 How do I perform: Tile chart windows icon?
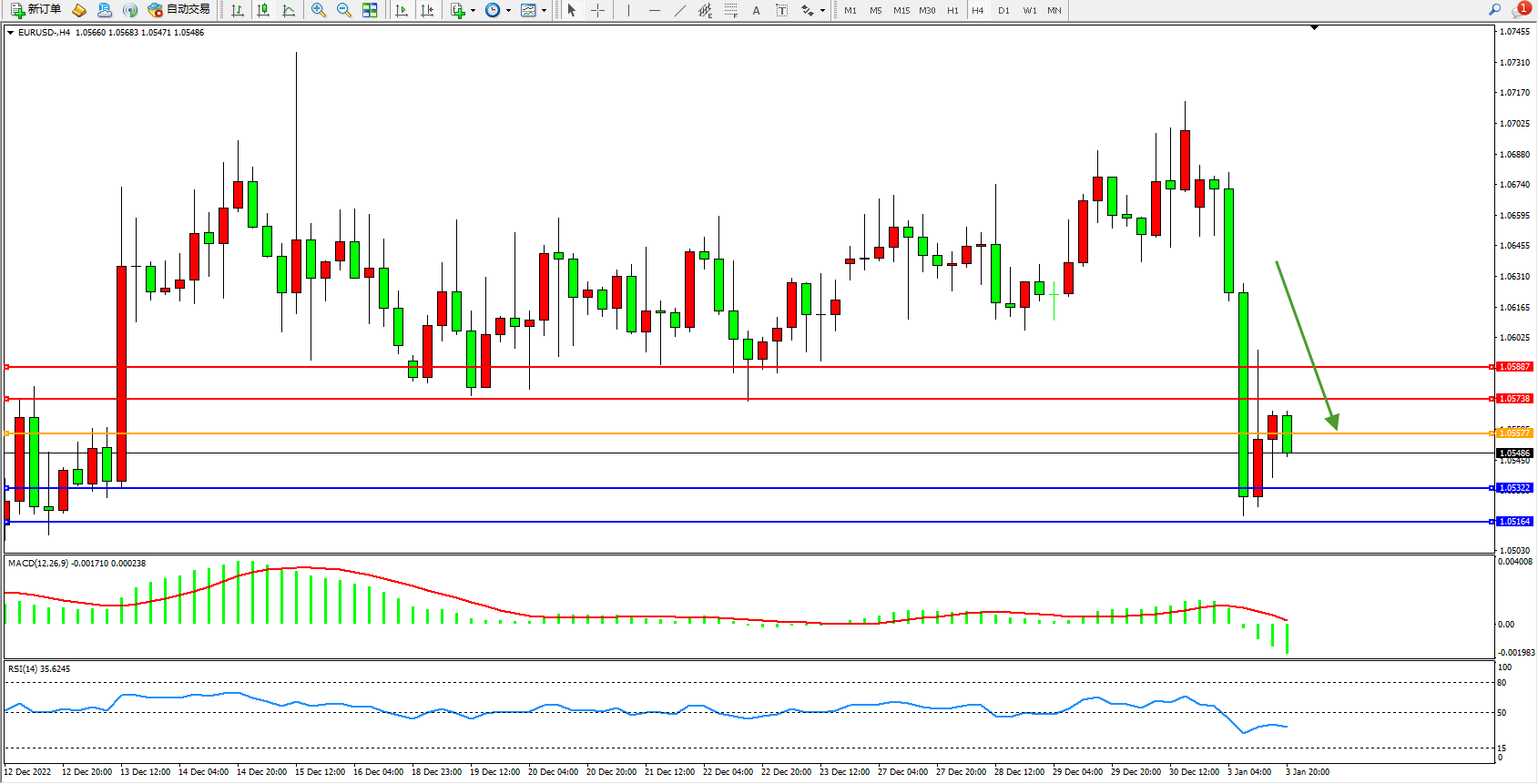click(x=370, y=10)
